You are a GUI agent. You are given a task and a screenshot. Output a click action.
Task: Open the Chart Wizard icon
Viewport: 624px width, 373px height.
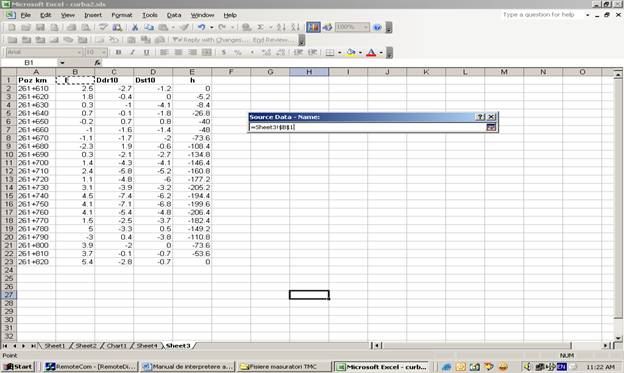(x=313, y=27)
